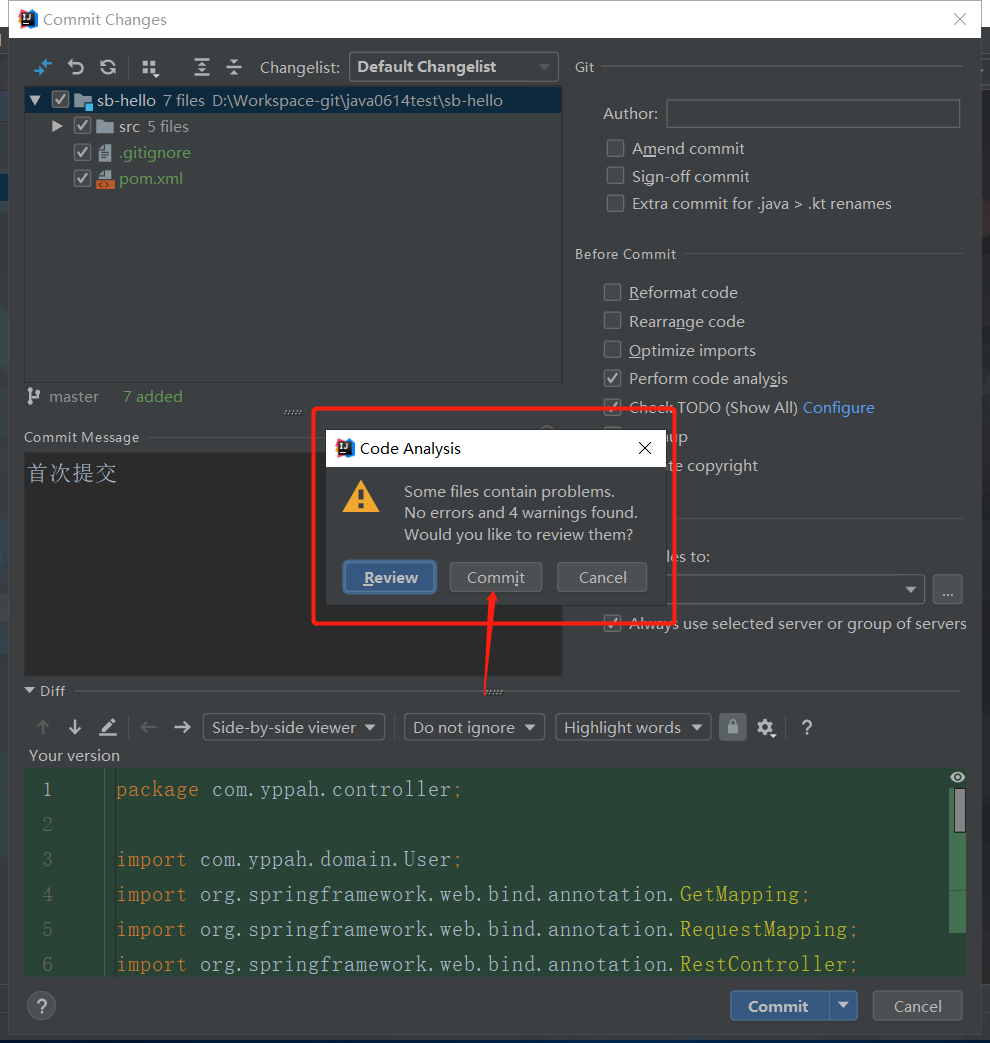Click the Configure link for TODO check
Screen dimensions: 990x1043
click(x=838, y=408)
